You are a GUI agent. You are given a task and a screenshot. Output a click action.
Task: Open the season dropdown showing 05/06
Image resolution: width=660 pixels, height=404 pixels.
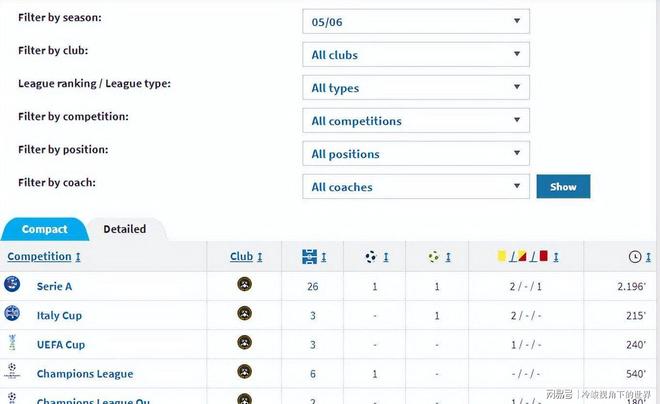click(416, 21)
